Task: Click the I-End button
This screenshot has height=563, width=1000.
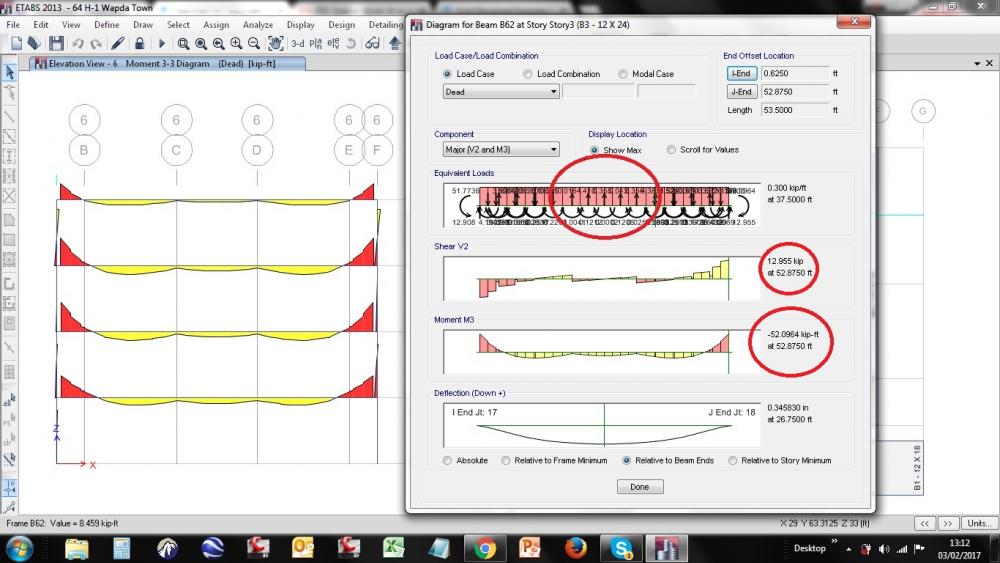Action: click(742, 73)
